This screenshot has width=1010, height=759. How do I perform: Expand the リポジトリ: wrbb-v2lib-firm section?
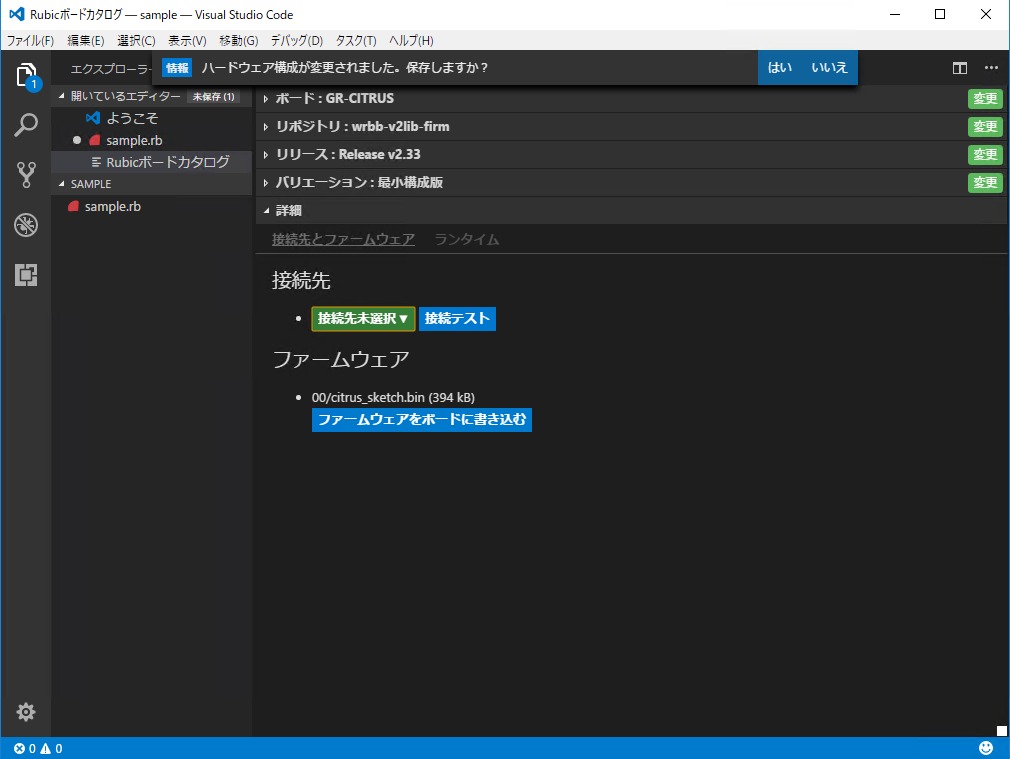pyautogui.click(x=265, y=127)
